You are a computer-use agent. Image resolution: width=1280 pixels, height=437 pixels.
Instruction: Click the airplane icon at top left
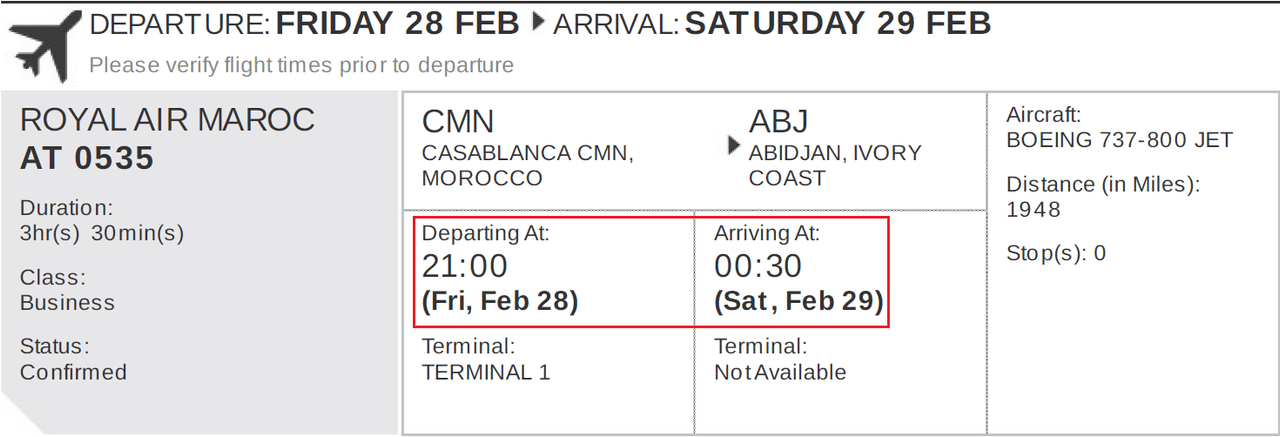pyautogui.click(x=42, y=45)
